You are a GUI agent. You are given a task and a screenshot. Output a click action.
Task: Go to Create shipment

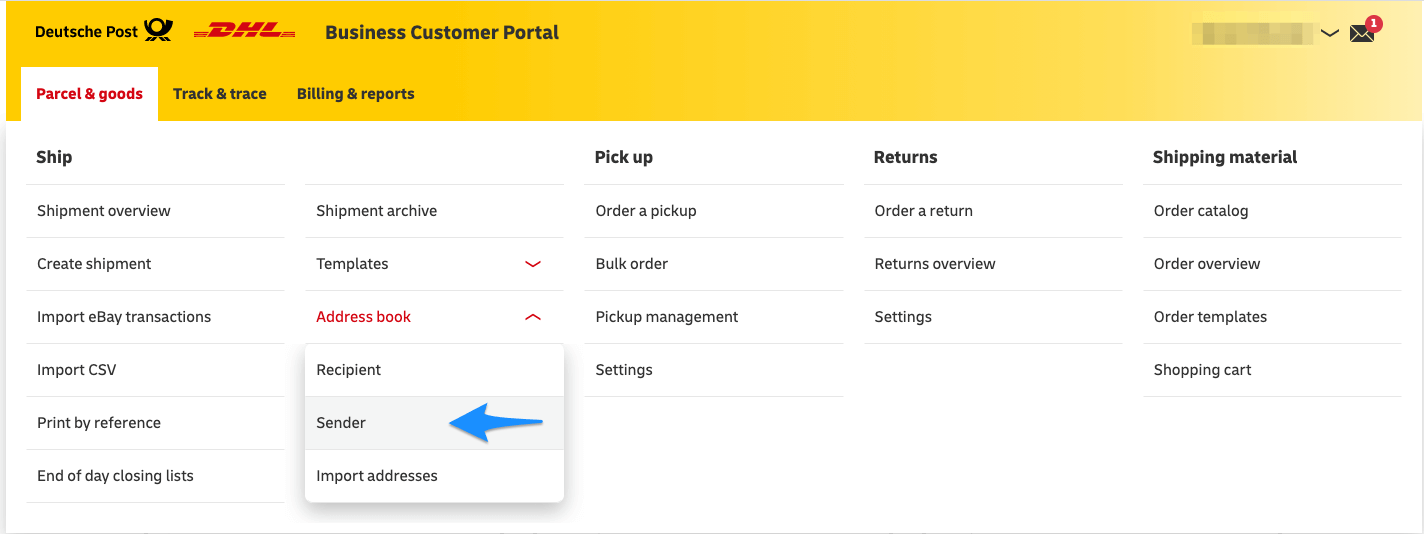[x=155, y=264]
